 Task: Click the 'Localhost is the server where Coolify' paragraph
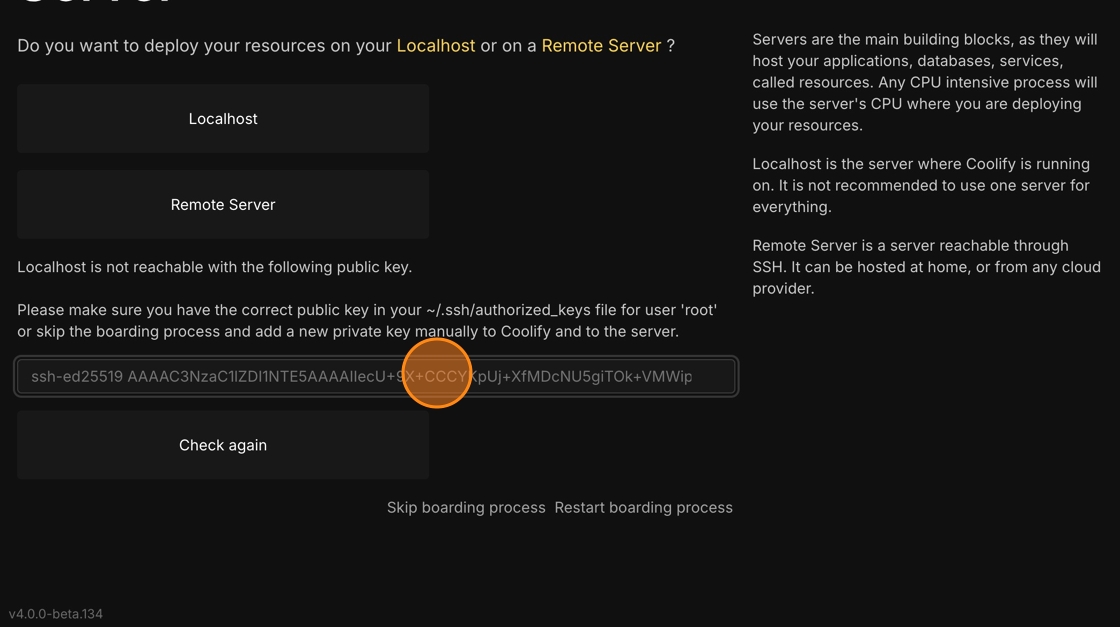pos(920,185)
